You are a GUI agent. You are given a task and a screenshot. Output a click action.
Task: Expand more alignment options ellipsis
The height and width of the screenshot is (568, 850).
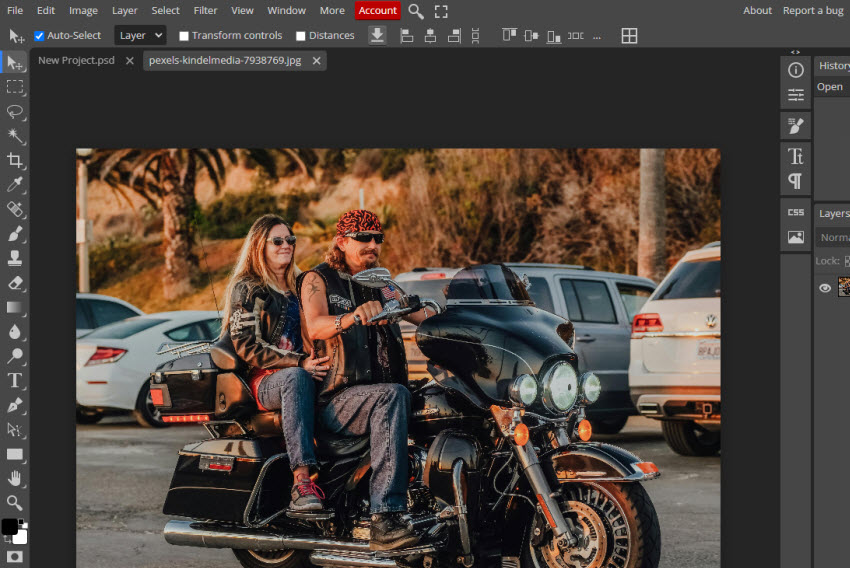point(597,36)
